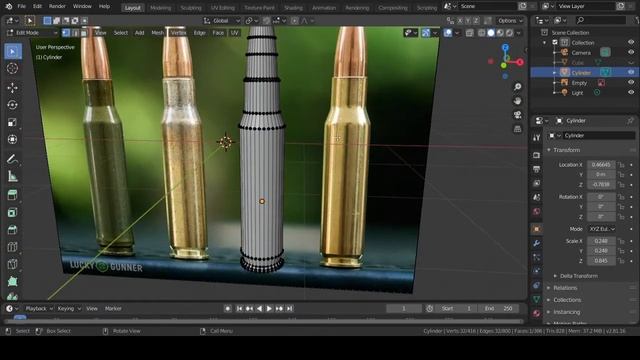Select the Knife tool
This screenshot has height=360, width=640.
(x=12, y=264)
